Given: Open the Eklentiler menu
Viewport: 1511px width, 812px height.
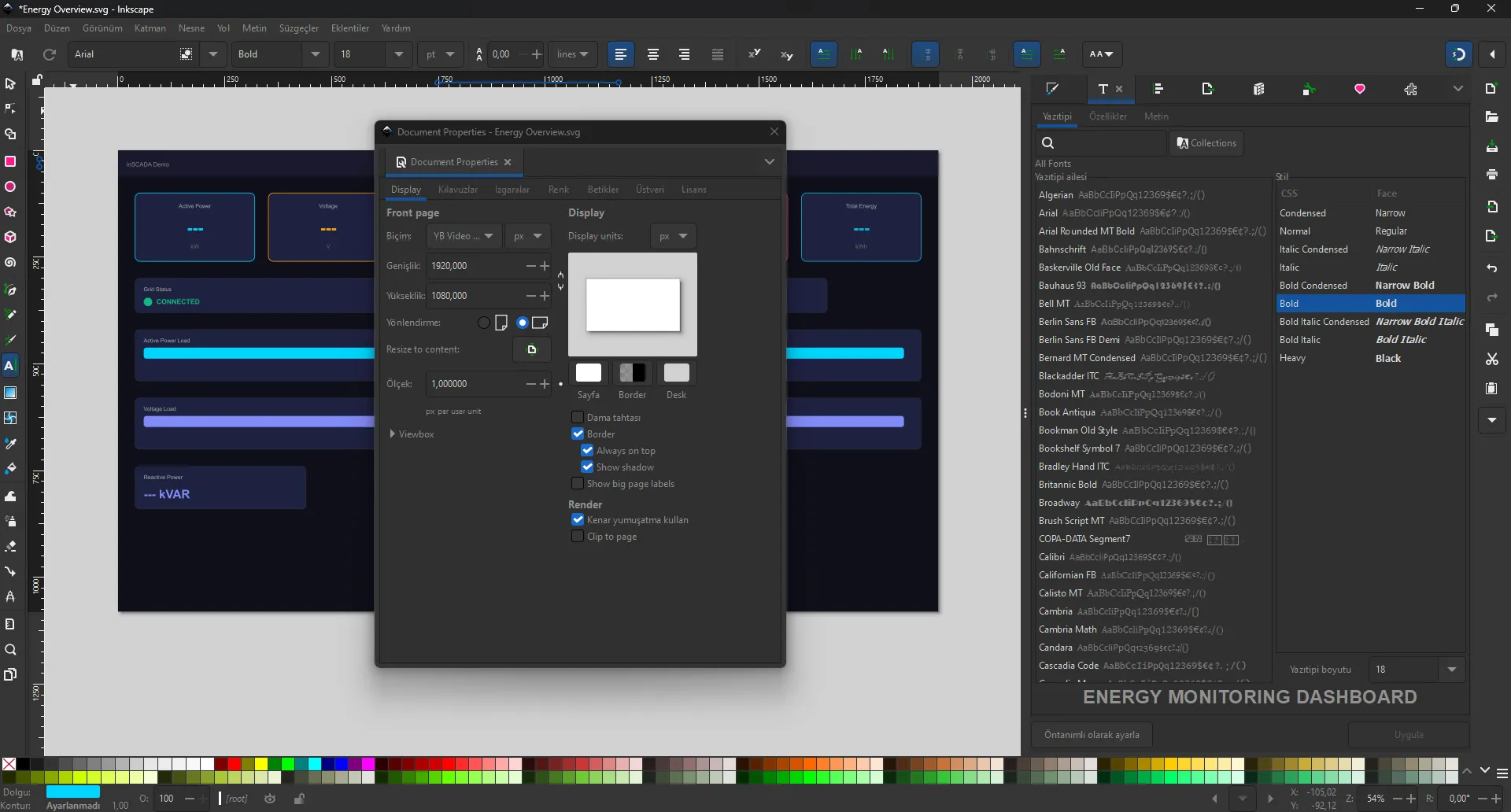Looking at the screenshot, I should click(x=349, y=28).
